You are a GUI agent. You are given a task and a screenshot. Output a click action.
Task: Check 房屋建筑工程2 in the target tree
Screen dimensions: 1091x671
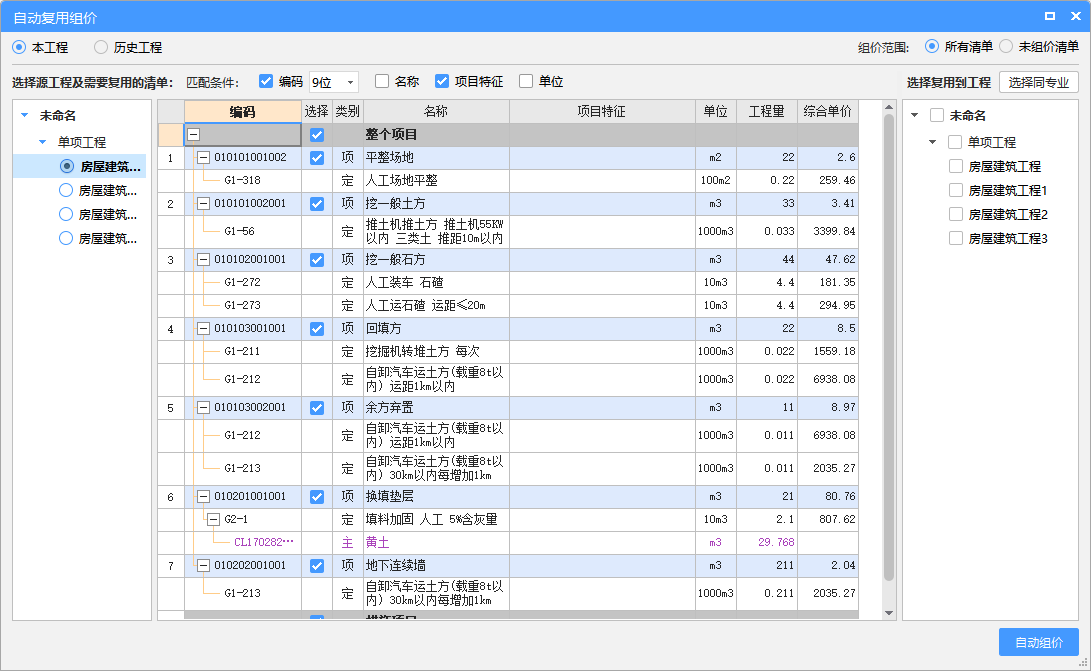(956, 214)
